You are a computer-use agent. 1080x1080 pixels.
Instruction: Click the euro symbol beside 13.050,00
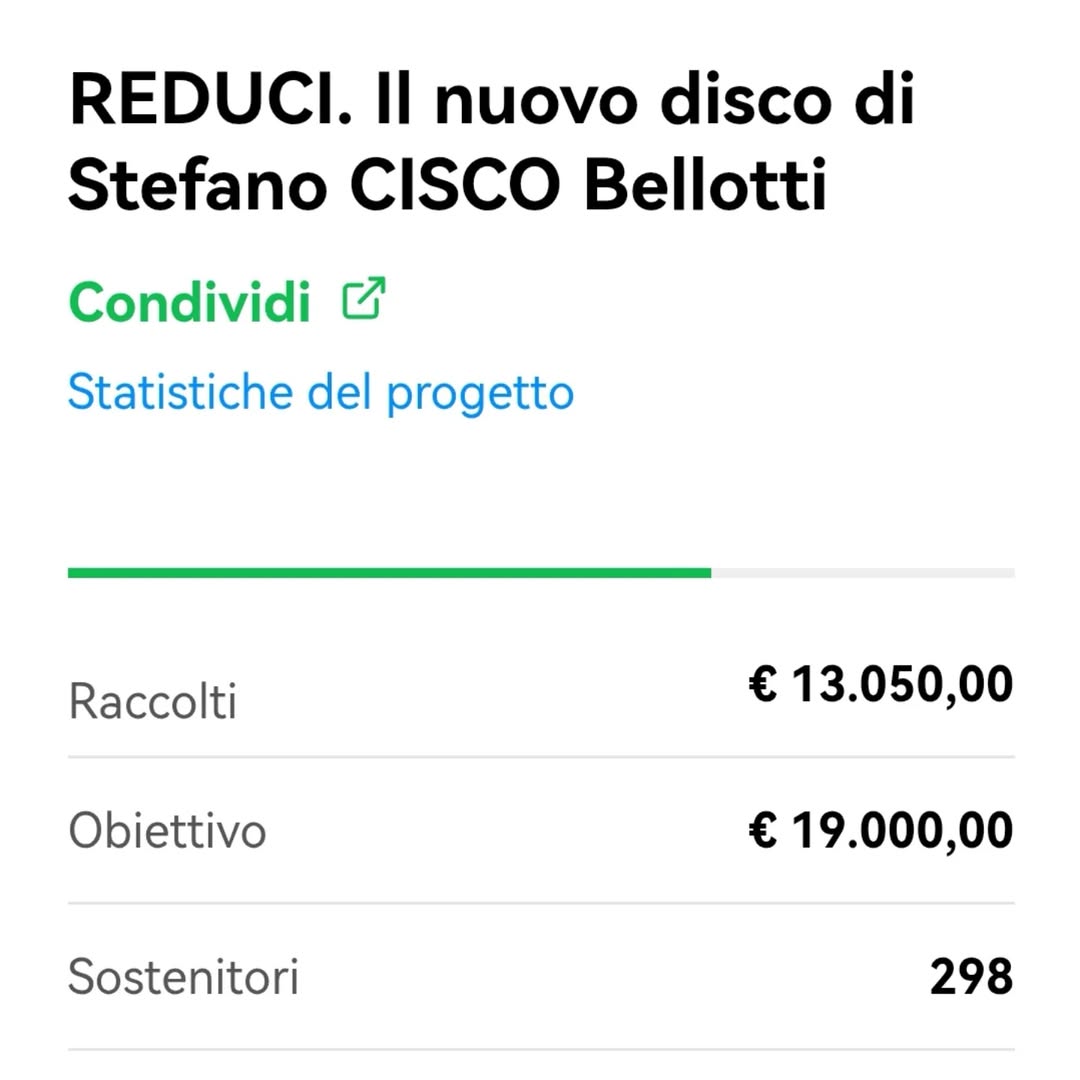click(763, 686)
